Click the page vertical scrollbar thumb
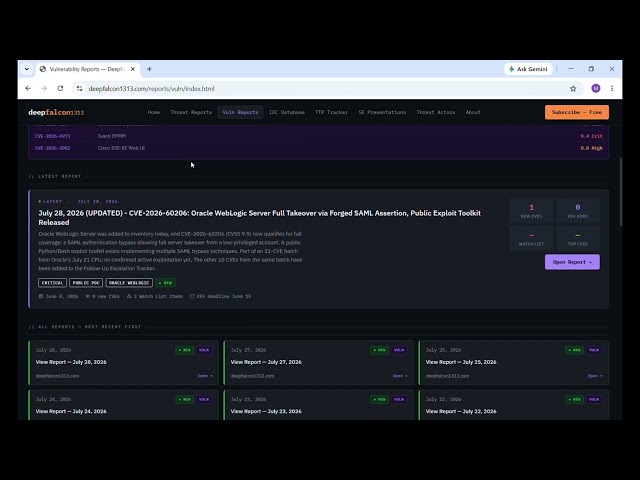The image size is (640, 480). coord(620,192)
